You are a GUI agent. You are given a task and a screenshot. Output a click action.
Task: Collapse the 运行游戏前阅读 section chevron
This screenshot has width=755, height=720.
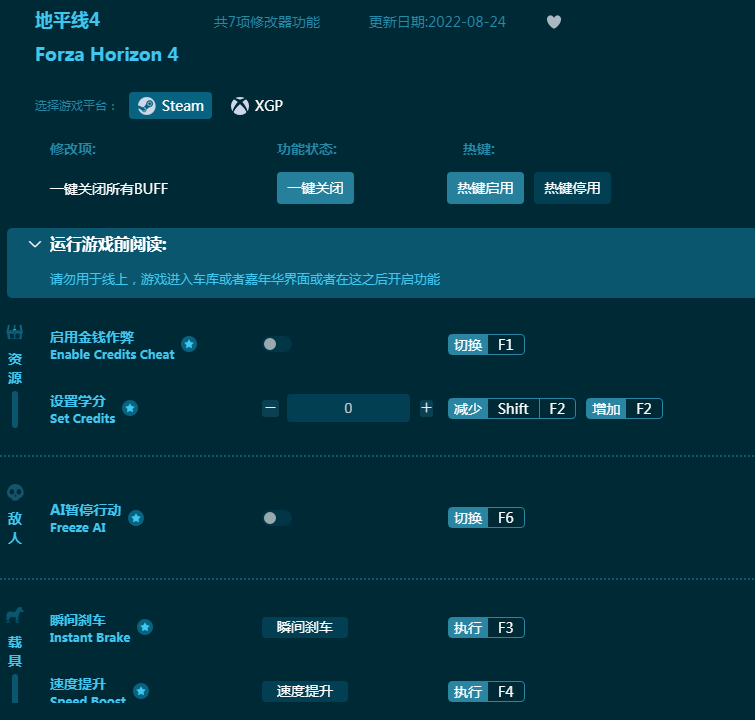tap(35, 244)
